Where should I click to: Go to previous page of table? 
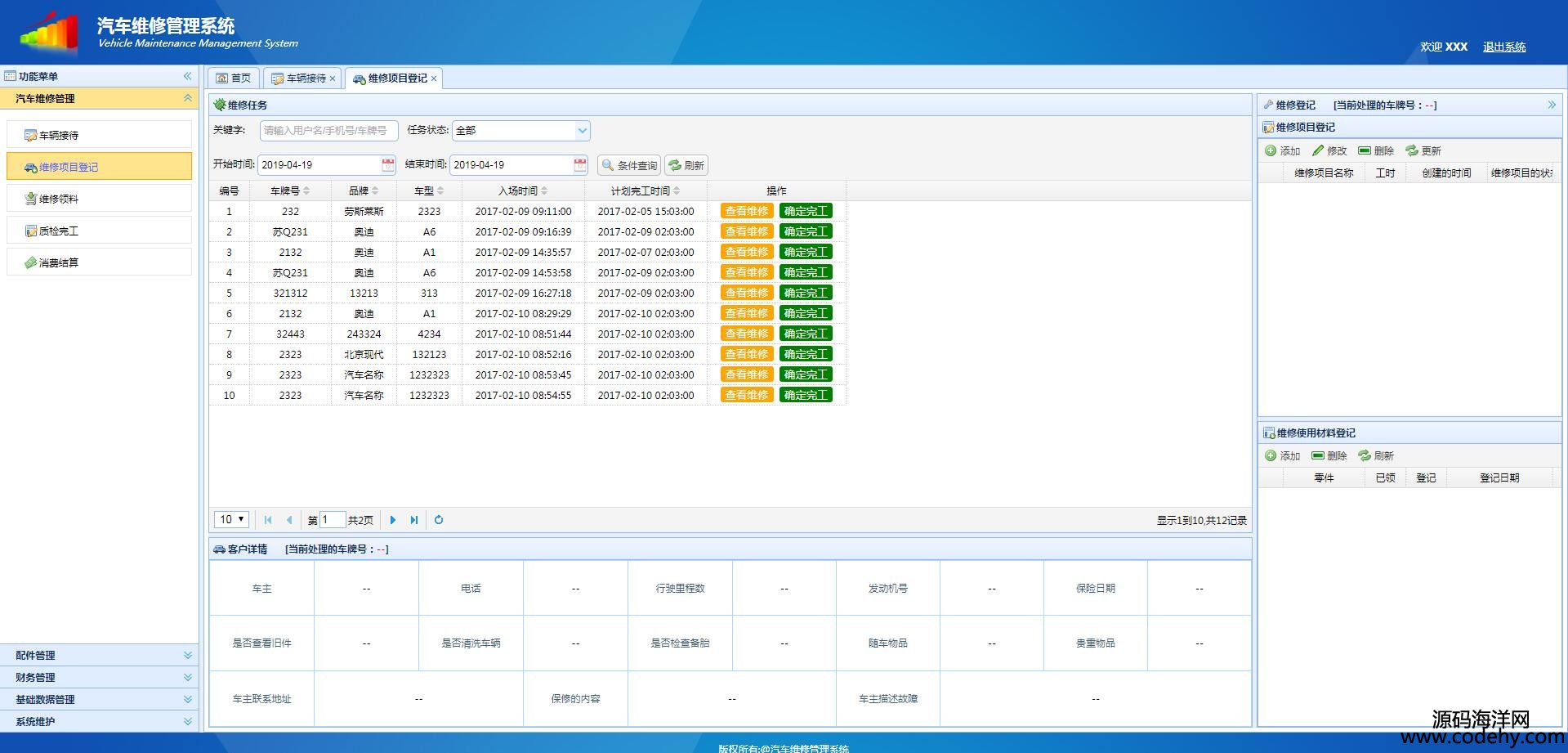click(289, 520)
